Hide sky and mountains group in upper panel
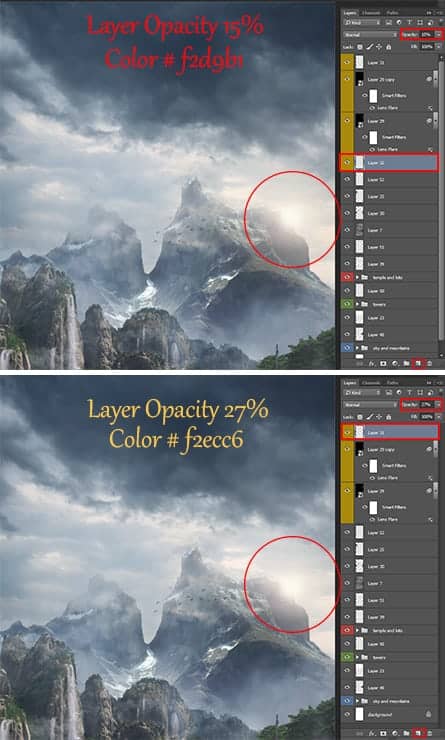 click(x=347, y=348)
